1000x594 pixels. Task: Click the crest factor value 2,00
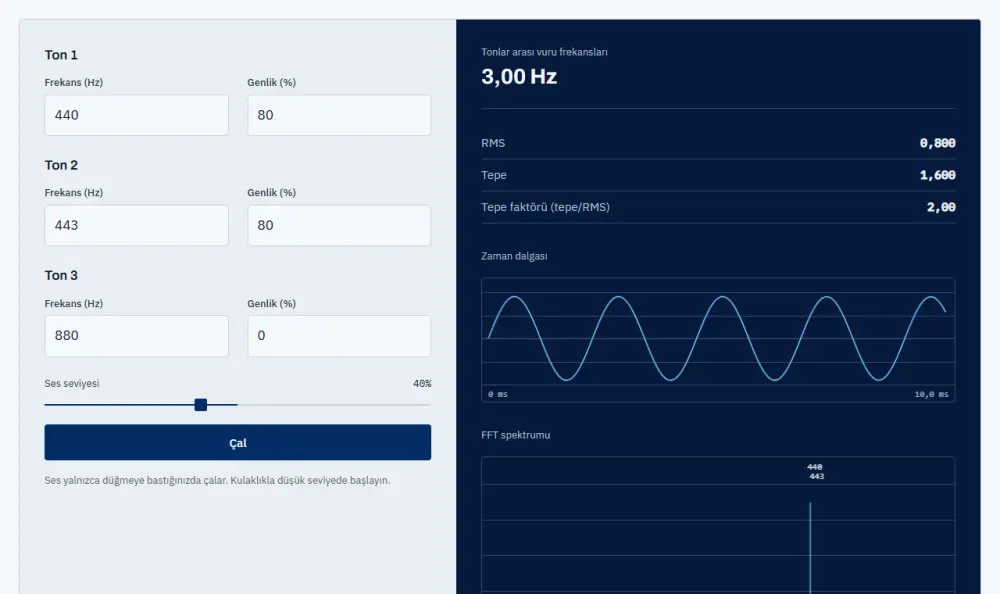(941, 207)
